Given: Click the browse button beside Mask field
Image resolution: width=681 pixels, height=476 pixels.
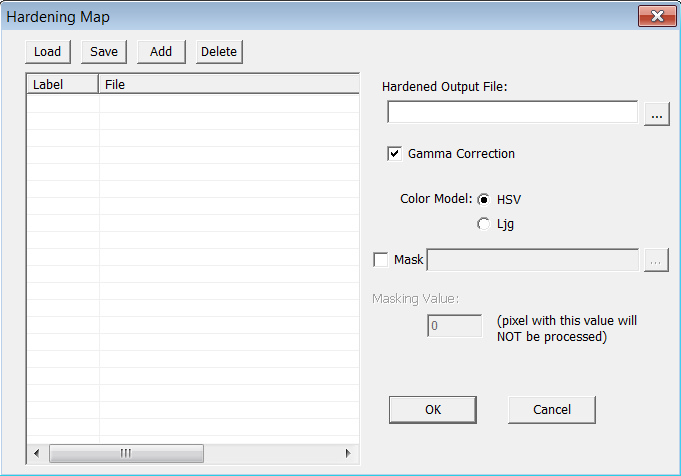Looking at the screenshot, I should click(655, 260).
